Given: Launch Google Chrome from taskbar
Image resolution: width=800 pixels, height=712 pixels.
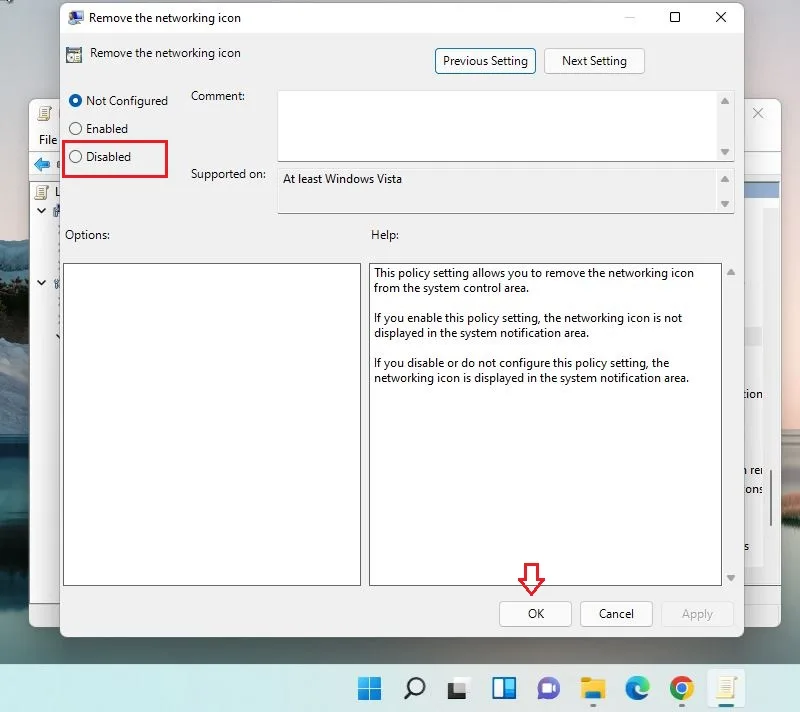Looking at the screenshot, I should pyautogui.click(x=682, y=689).
